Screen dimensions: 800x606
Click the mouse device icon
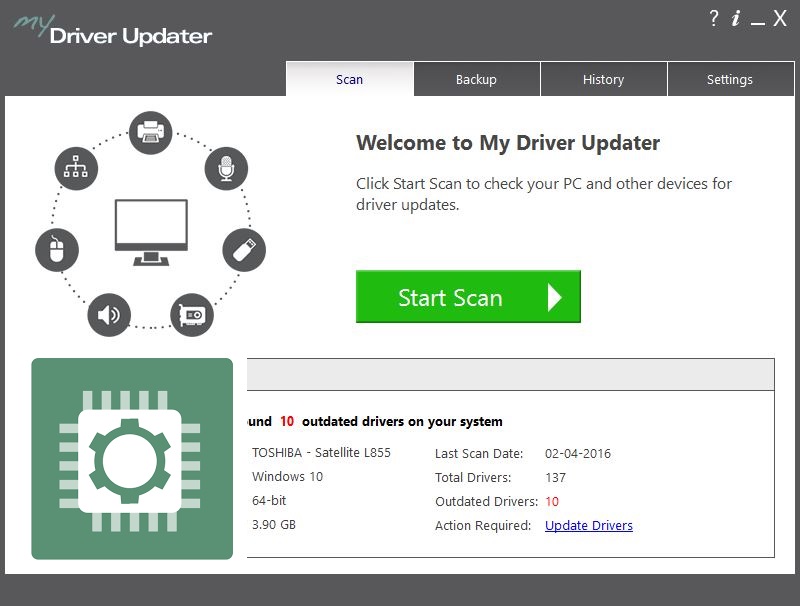(x=57, y=250)
